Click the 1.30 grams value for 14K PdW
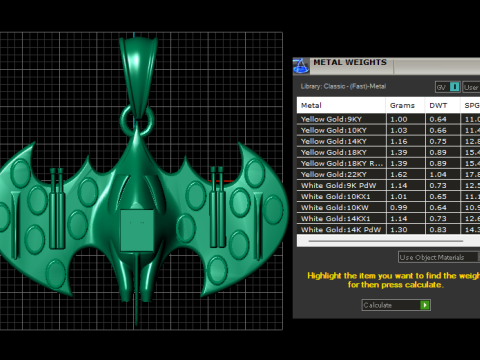 click(x=399, y=229)
